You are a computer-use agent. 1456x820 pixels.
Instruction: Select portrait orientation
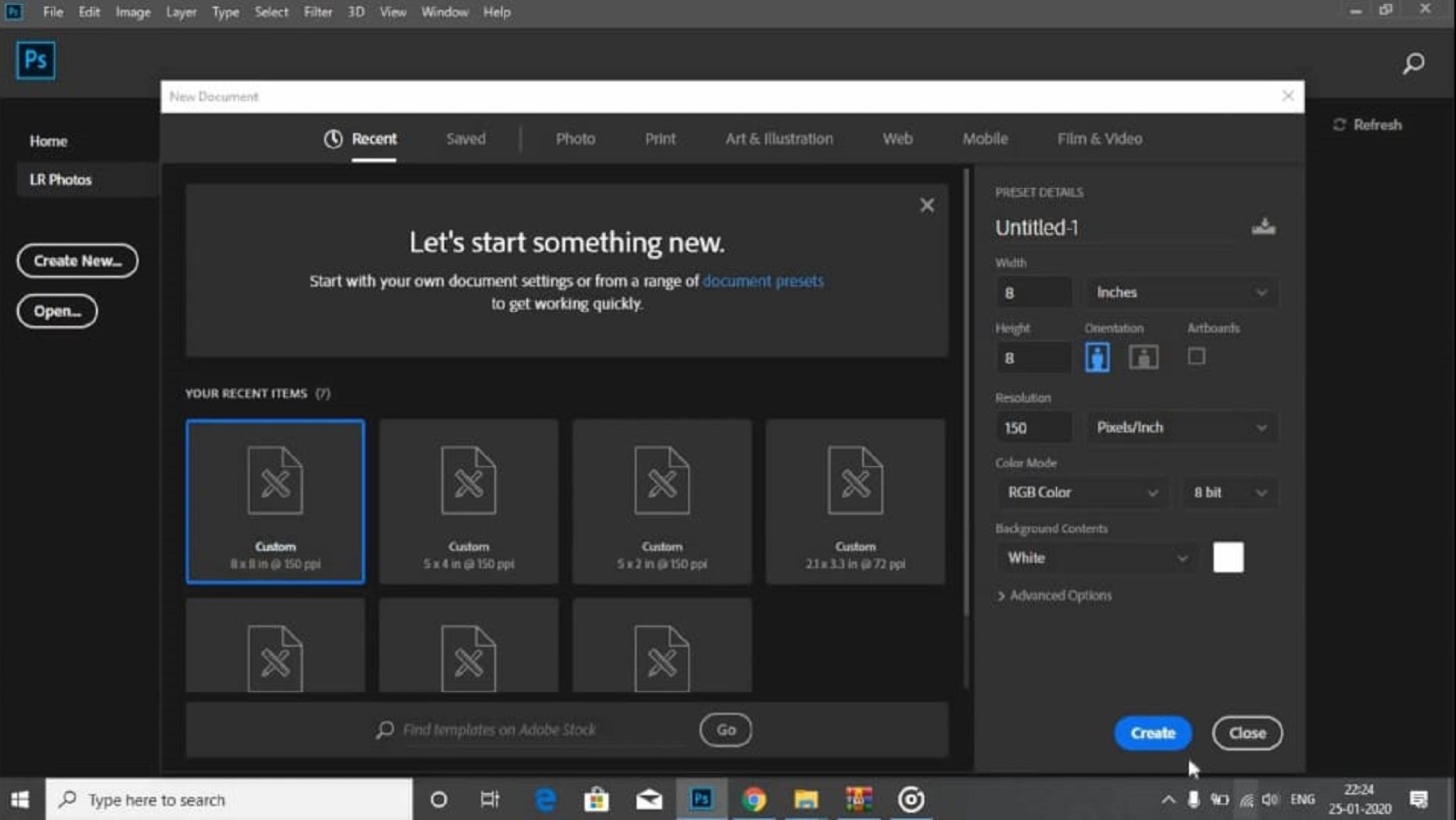(1097, 357)
